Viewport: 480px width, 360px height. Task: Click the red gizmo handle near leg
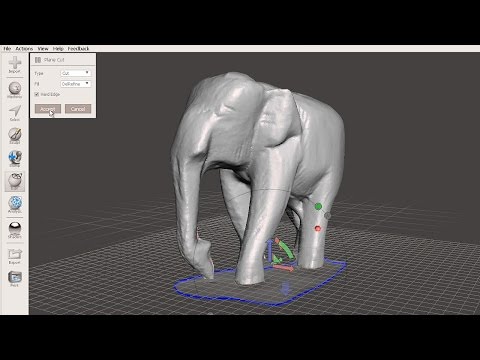click(318, 228)
